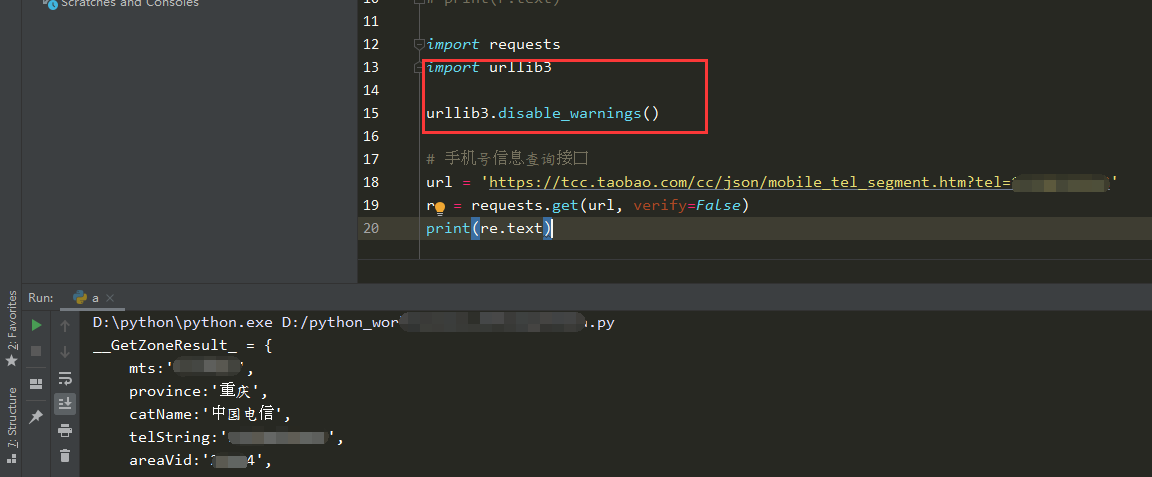Click line number 12 in the gutter
The image size is (1152, 477).
pyautogui.click(x=371, y=44)
